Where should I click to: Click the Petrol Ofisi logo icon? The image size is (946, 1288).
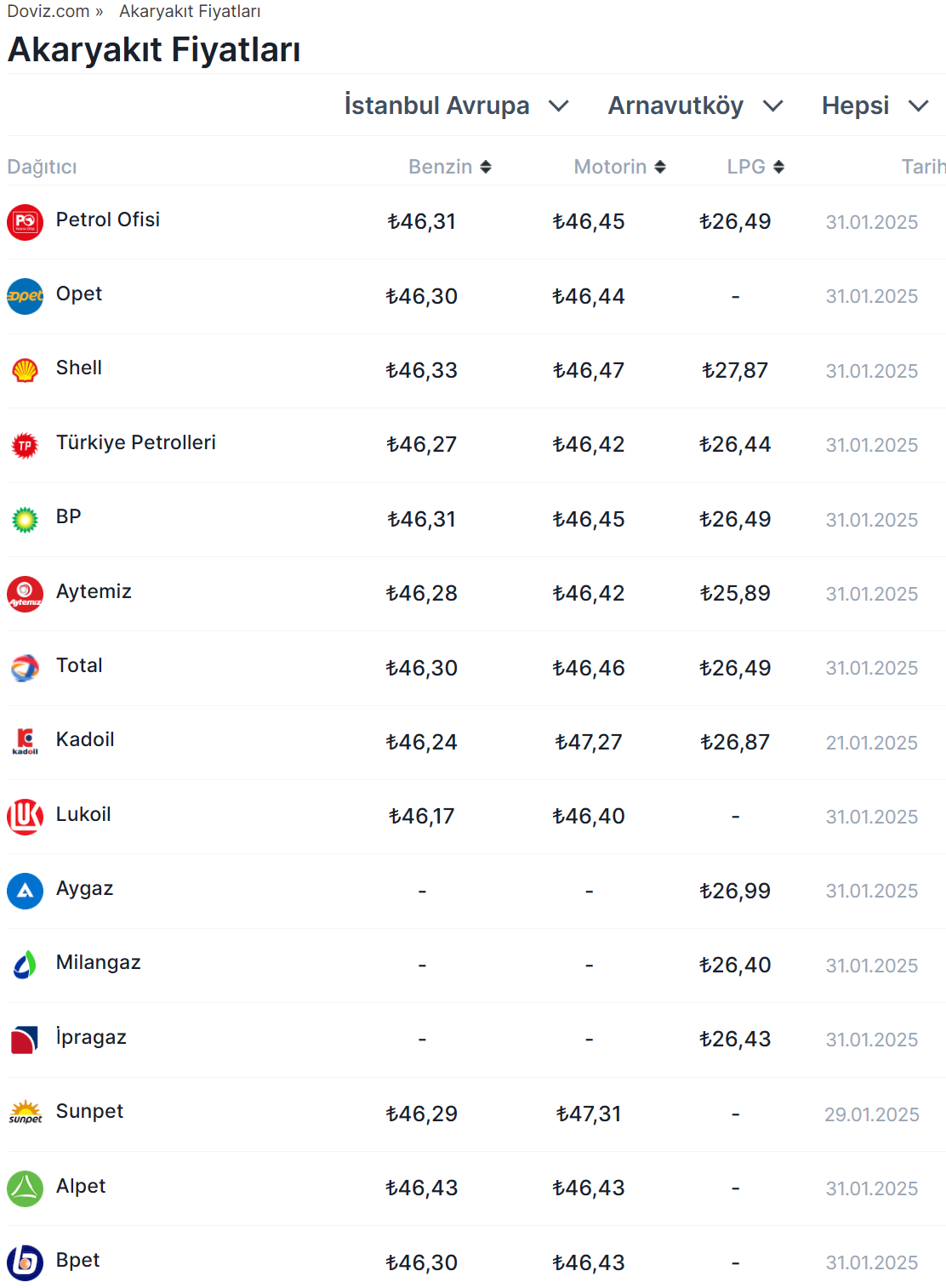point(25,222)
